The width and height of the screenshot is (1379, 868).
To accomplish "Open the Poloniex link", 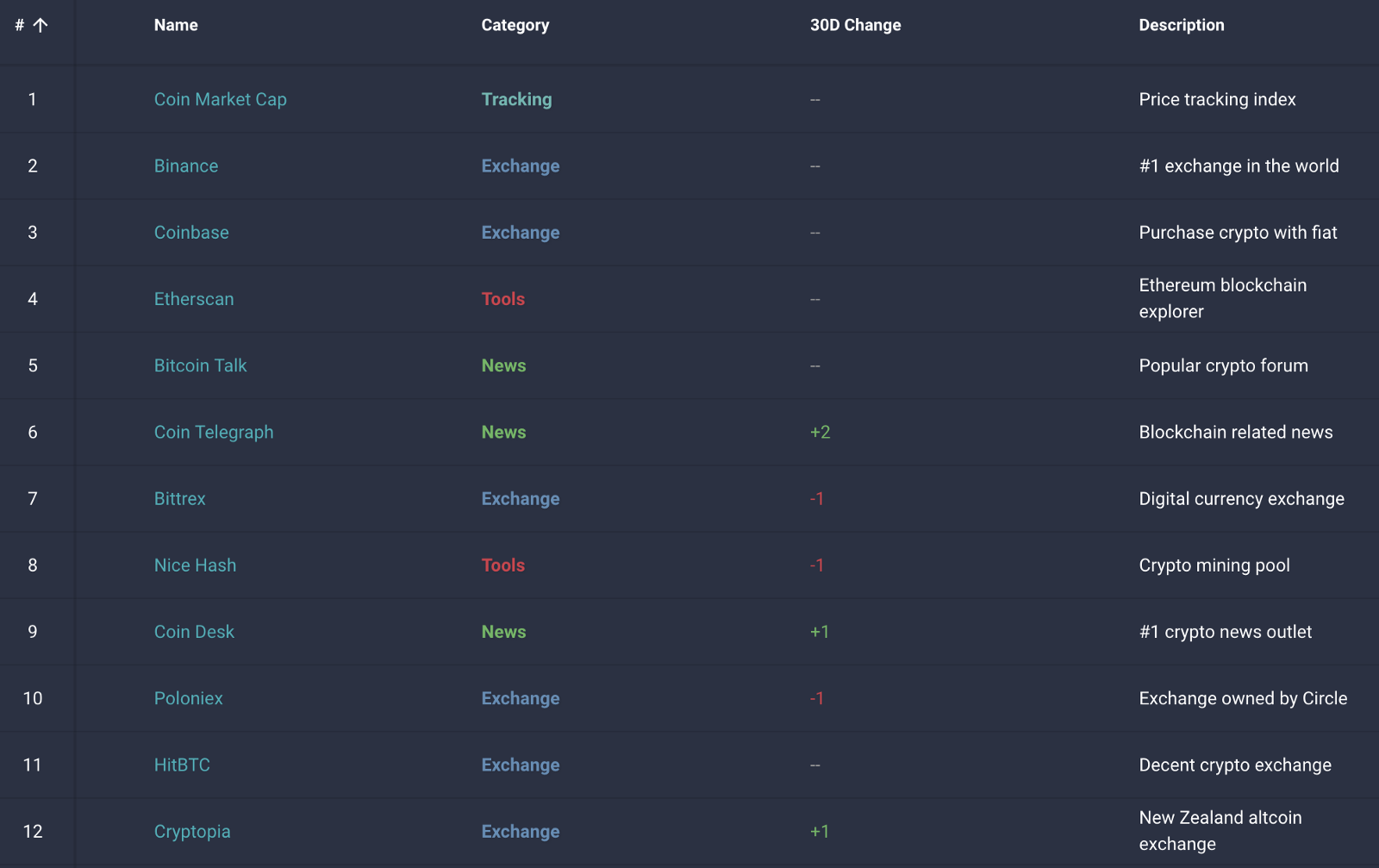I will pos(188,698).
